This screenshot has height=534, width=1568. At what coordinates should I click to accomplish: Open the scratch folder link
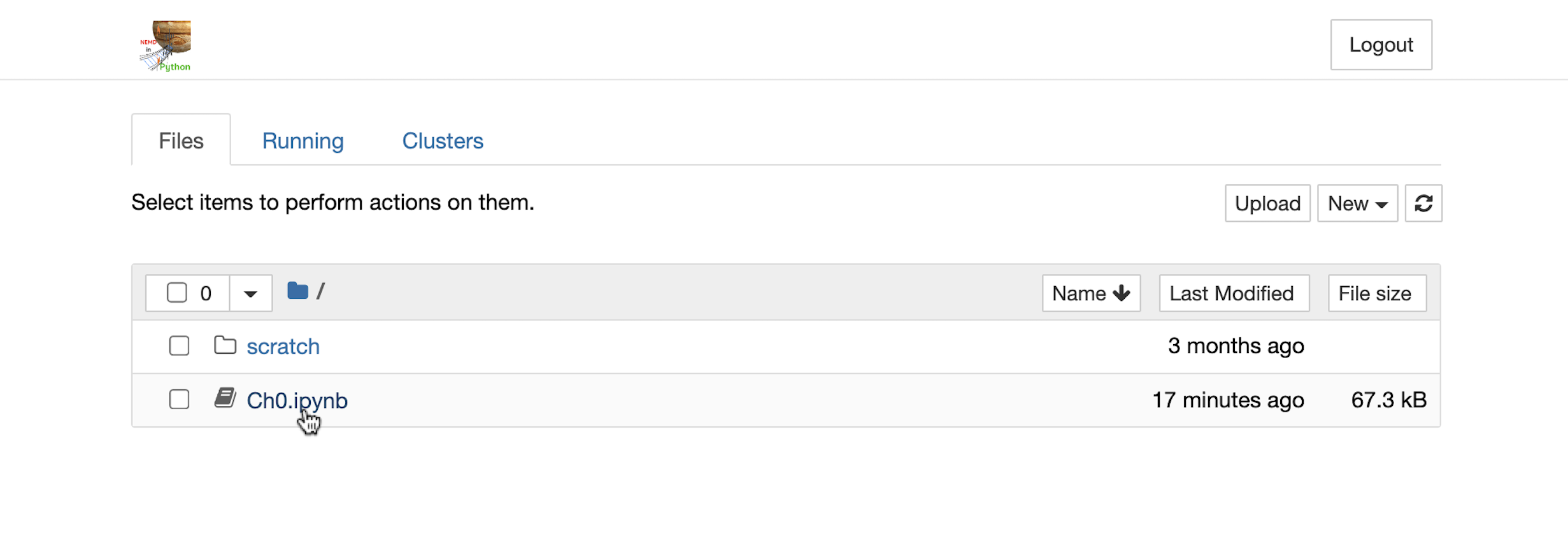click(283, 347)
